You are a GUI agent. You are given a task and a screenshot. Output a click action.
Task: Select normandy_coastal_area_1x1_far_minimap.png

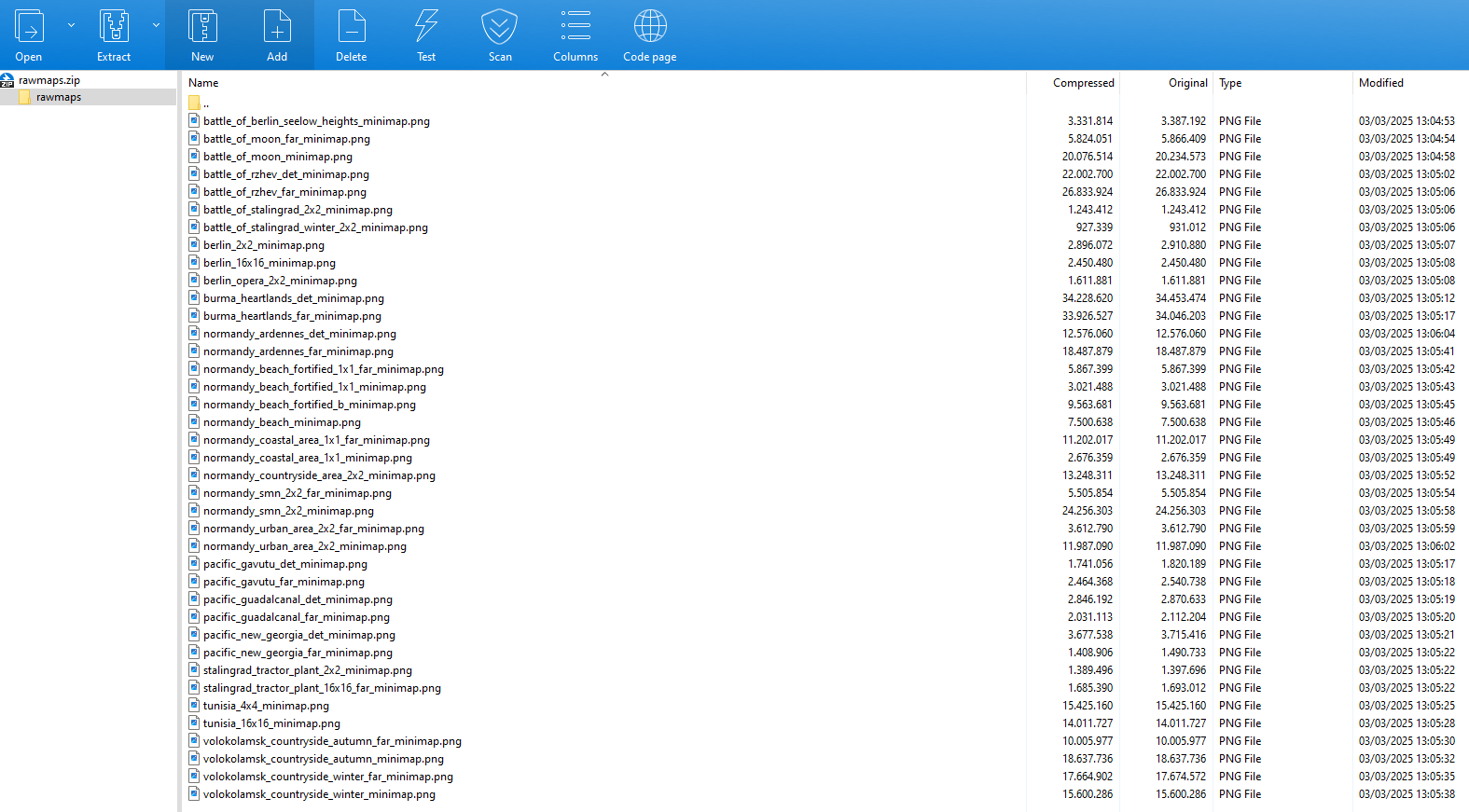[x=316, y=440]
